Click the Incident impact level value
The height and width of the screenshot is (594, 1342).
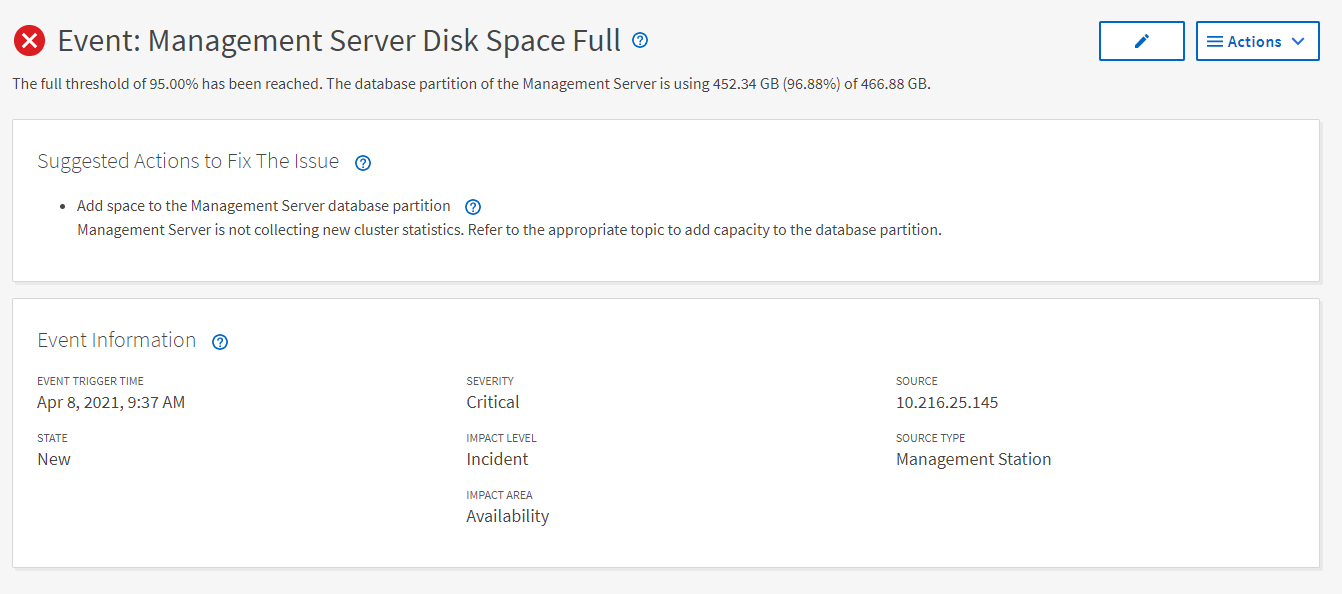pos(497,459)
